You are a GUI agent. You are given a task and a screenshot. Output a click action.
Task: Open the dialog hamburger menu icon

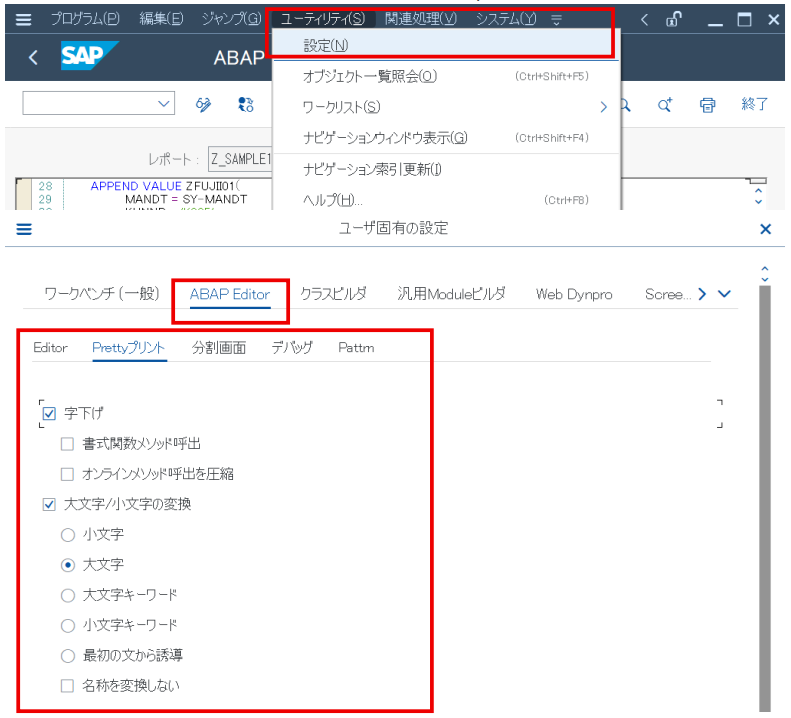click(24, 229)
